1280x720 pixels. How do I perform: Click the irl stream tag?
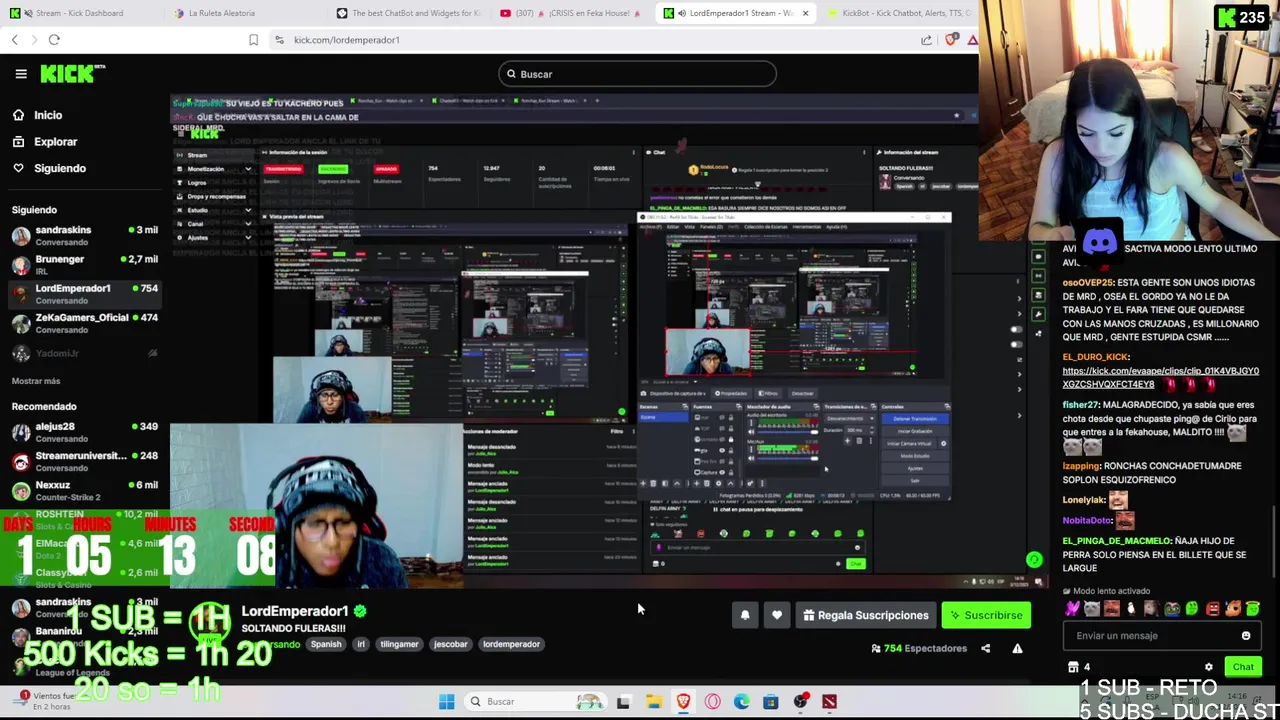coord(361,644)
